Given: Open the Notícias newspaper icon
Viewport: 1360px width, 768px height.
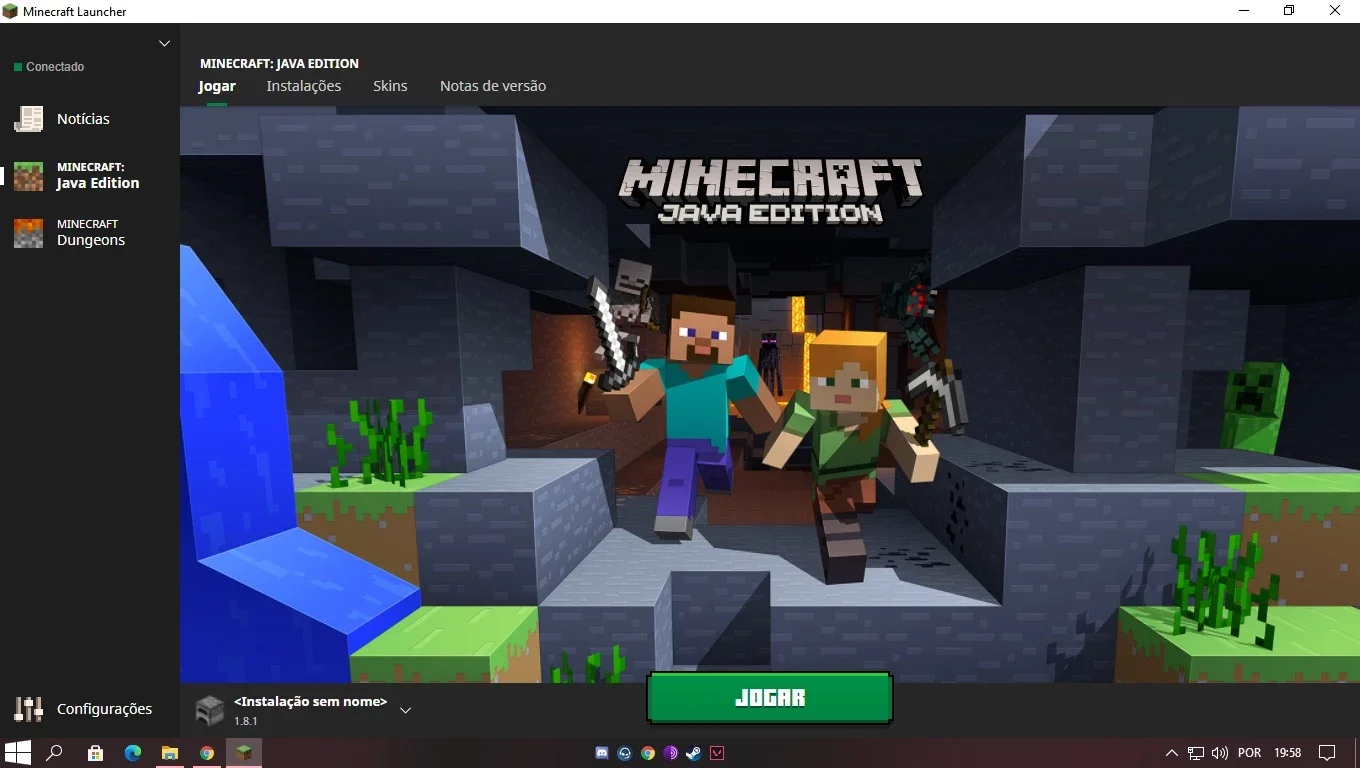Looking at the screenshot, I should click(28, 119).
